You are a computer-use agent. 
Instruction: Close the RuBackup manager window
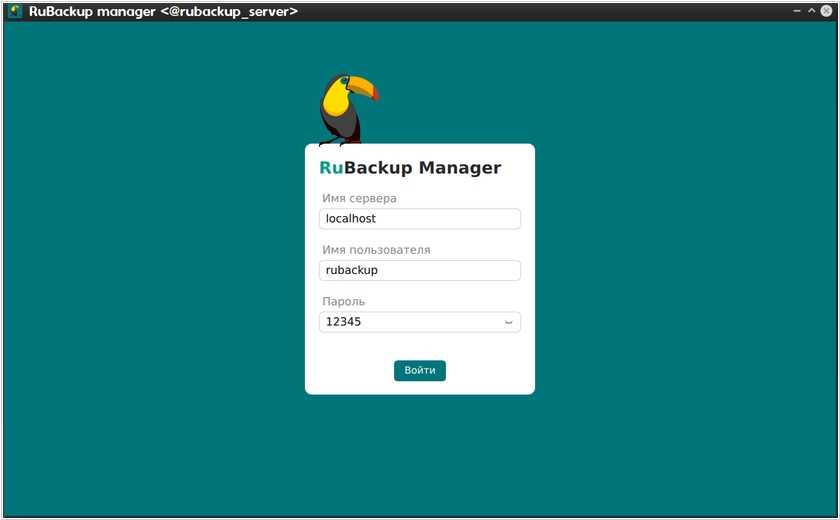click(826, 11)
